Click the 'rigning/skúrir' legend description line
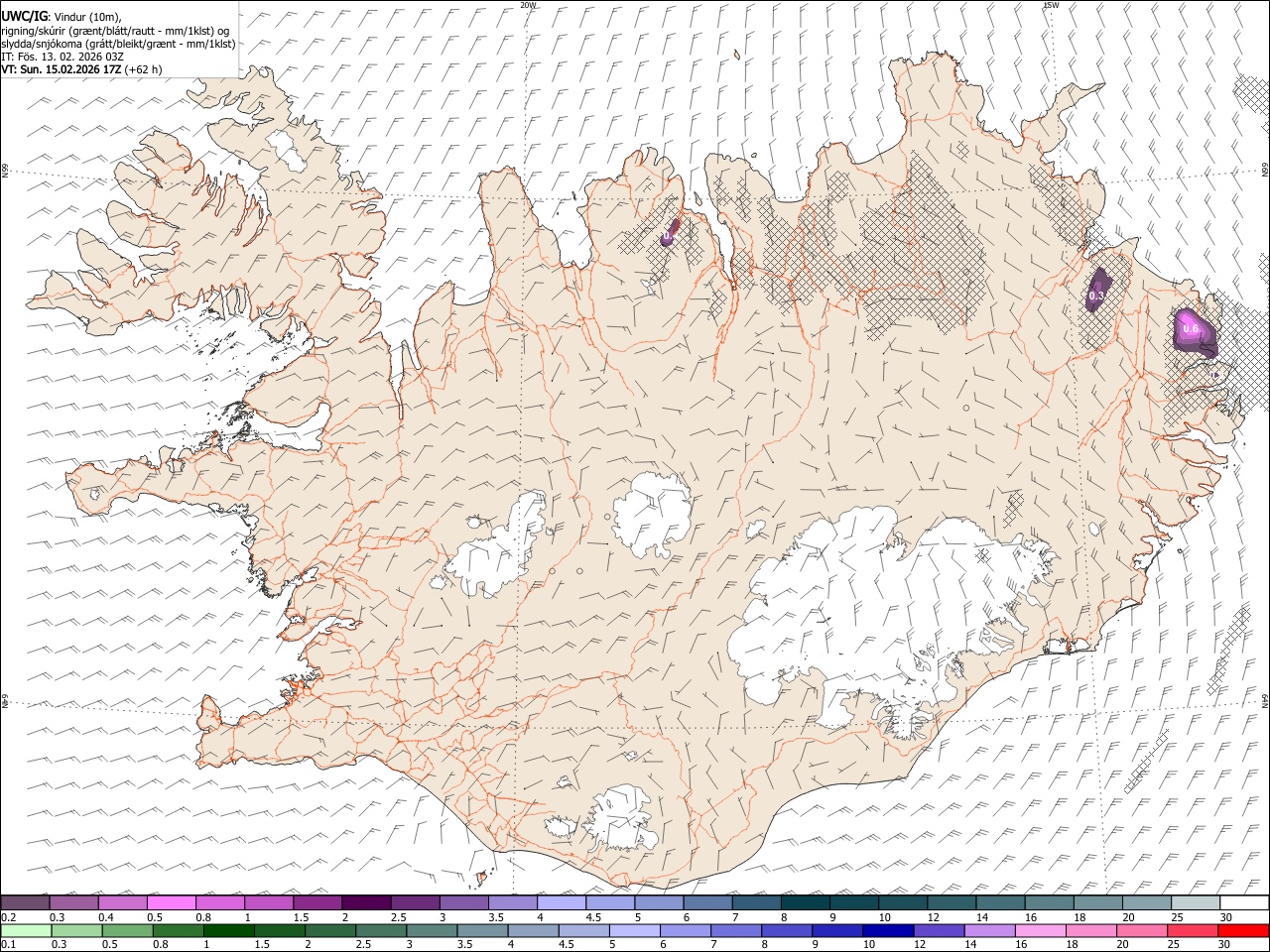 (116, 31)
